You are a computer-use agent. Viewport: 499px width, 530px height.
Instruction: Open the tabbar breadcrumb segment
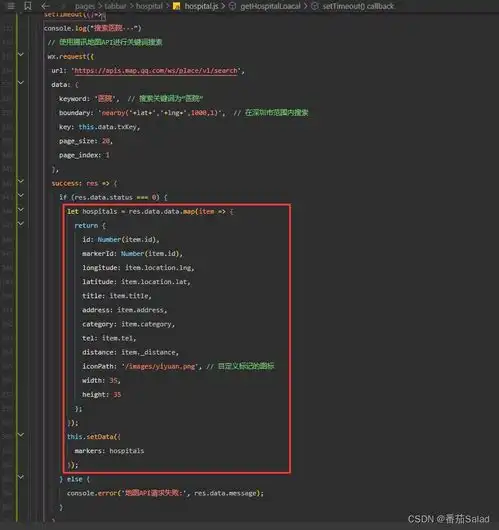(x=115, y=6)
